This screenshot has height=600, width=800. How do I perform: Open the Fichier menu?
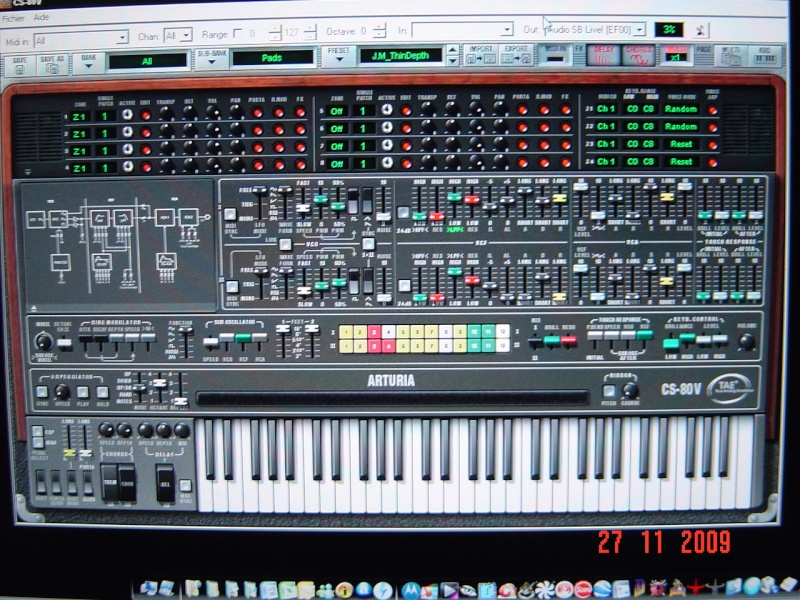point(13,18)
